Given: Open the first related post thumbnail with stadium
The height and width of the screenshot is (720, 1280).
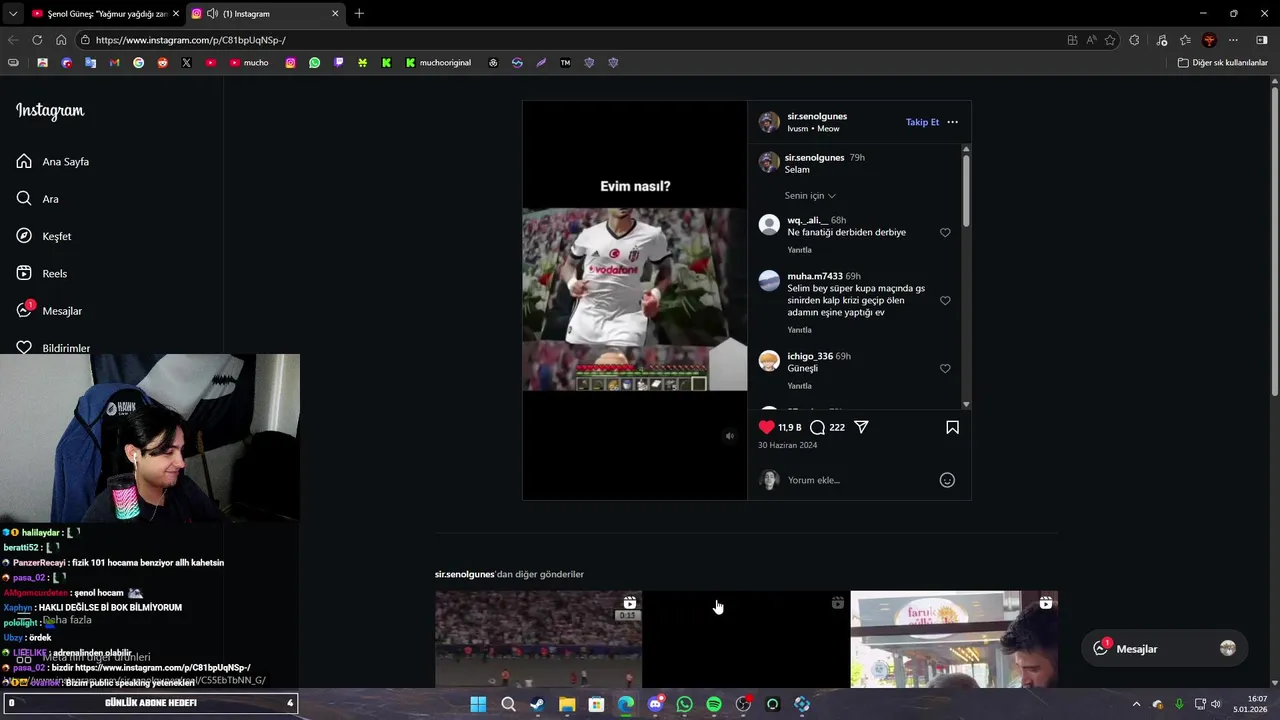Looking at the screenshot, I should point(538,639).
